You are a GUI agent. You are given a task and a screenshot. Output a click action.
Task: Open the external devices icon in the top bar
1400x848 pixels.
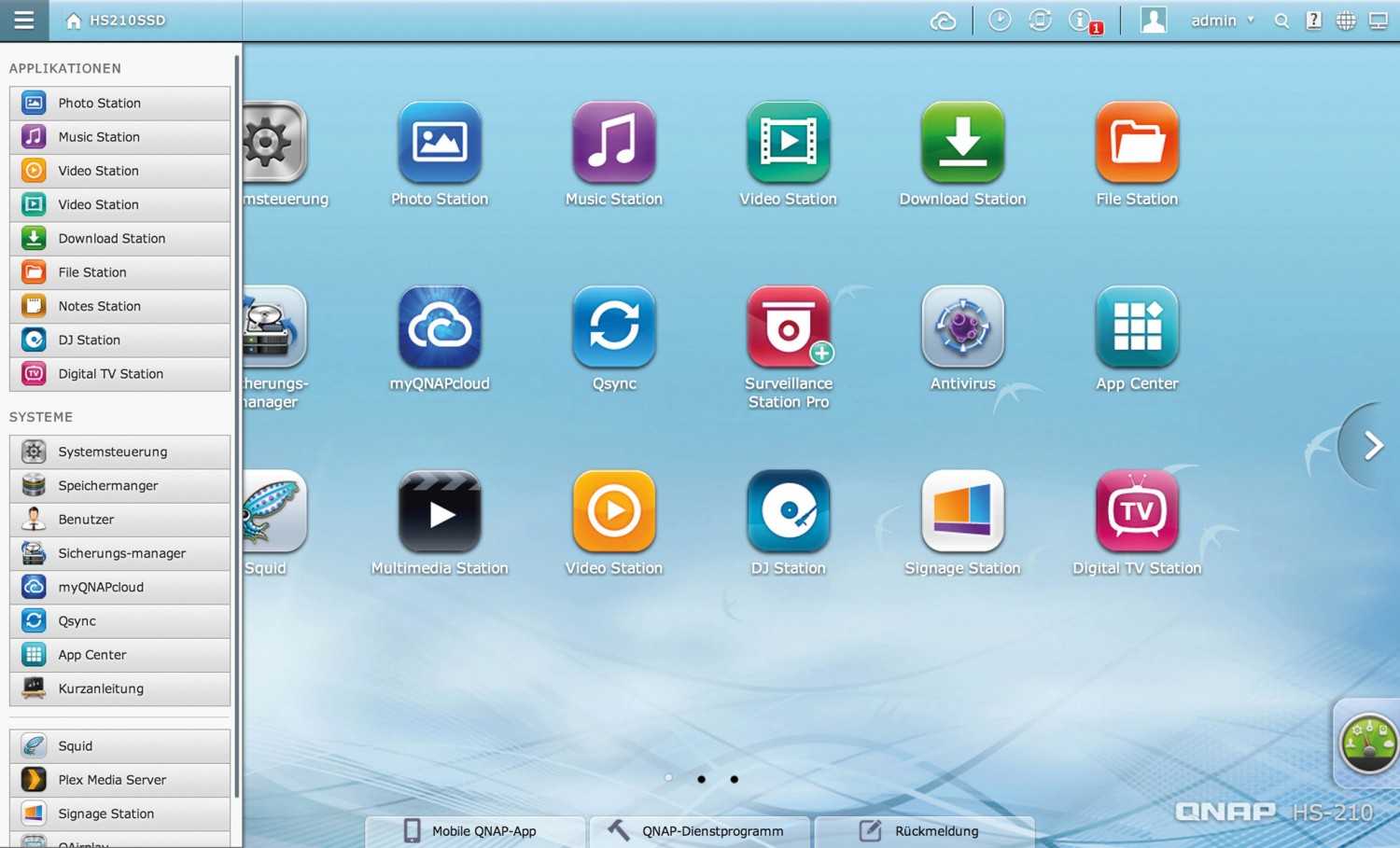tap(1040, 21)
